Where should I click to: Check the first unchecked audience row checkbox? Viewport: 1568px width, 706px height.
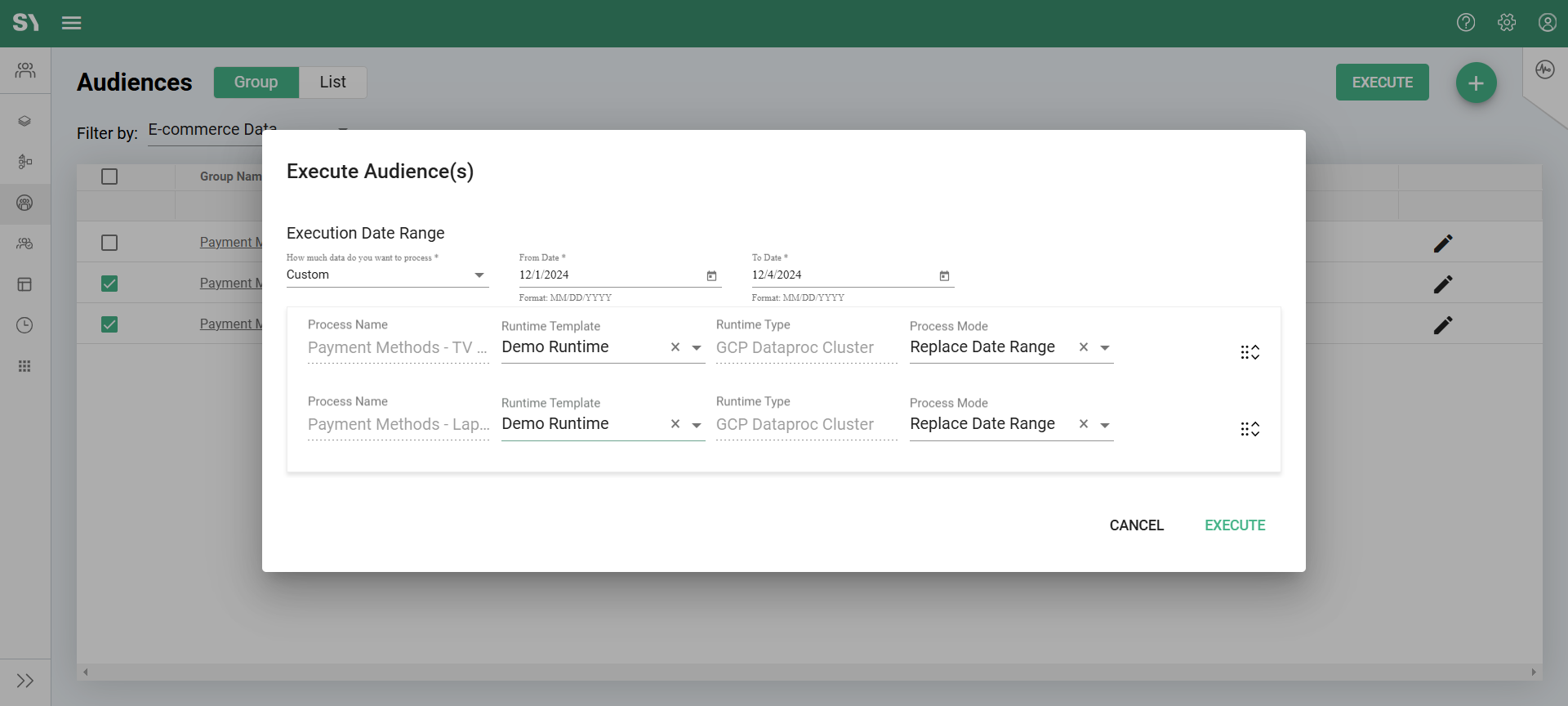tap(109, 243)
